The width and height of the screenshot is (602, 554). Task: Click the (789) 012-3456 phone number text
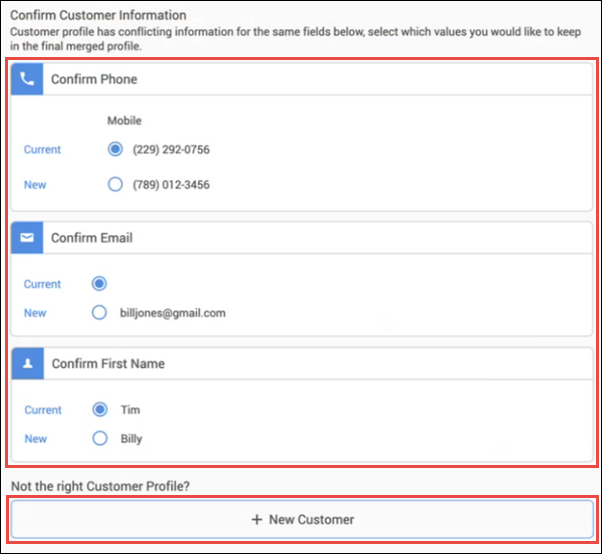coord(171,185)
